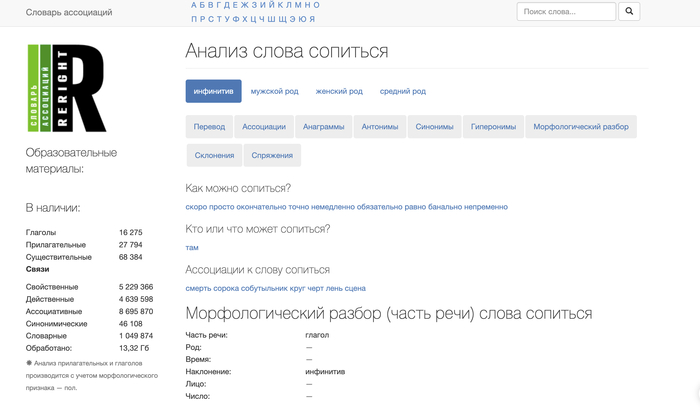
Task: Open the 'Анаграммы' section
Action: click(x=324, y=127)
